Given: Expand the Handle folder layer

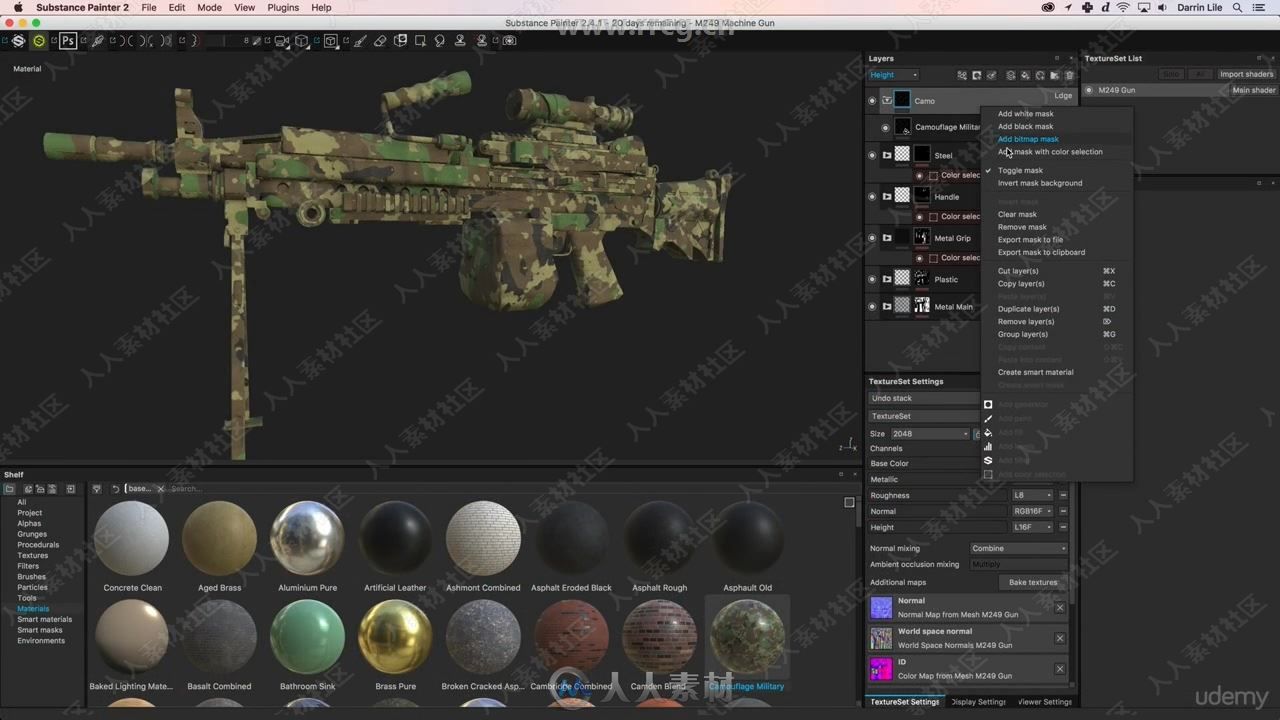Looking at the screenshot, I should pos(886,196).
